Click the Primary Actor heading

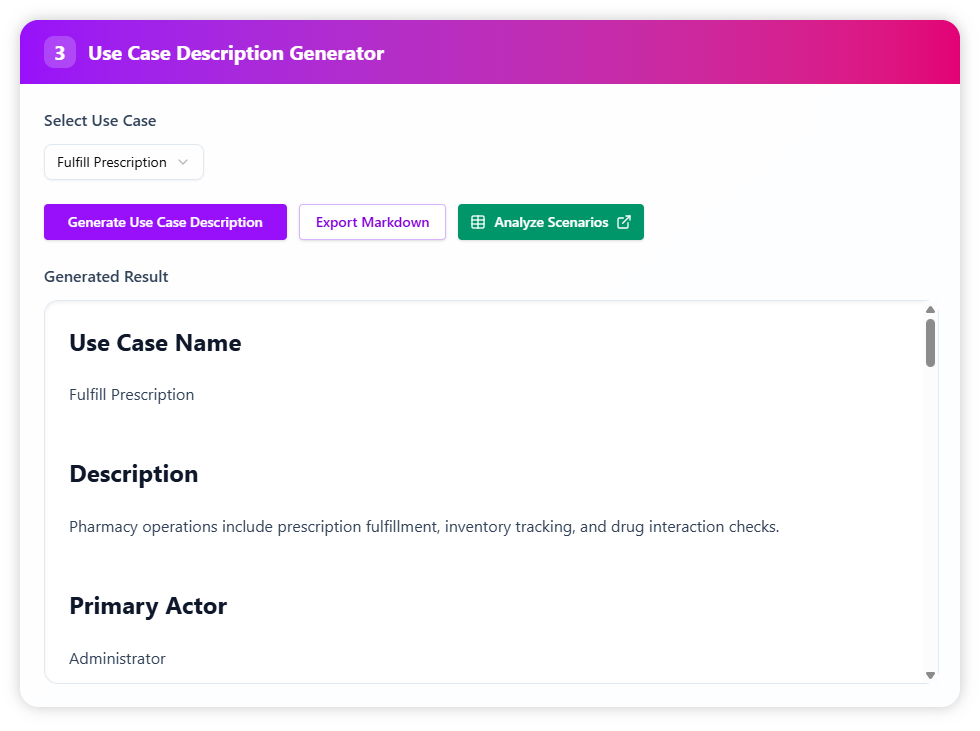(148, 606)
